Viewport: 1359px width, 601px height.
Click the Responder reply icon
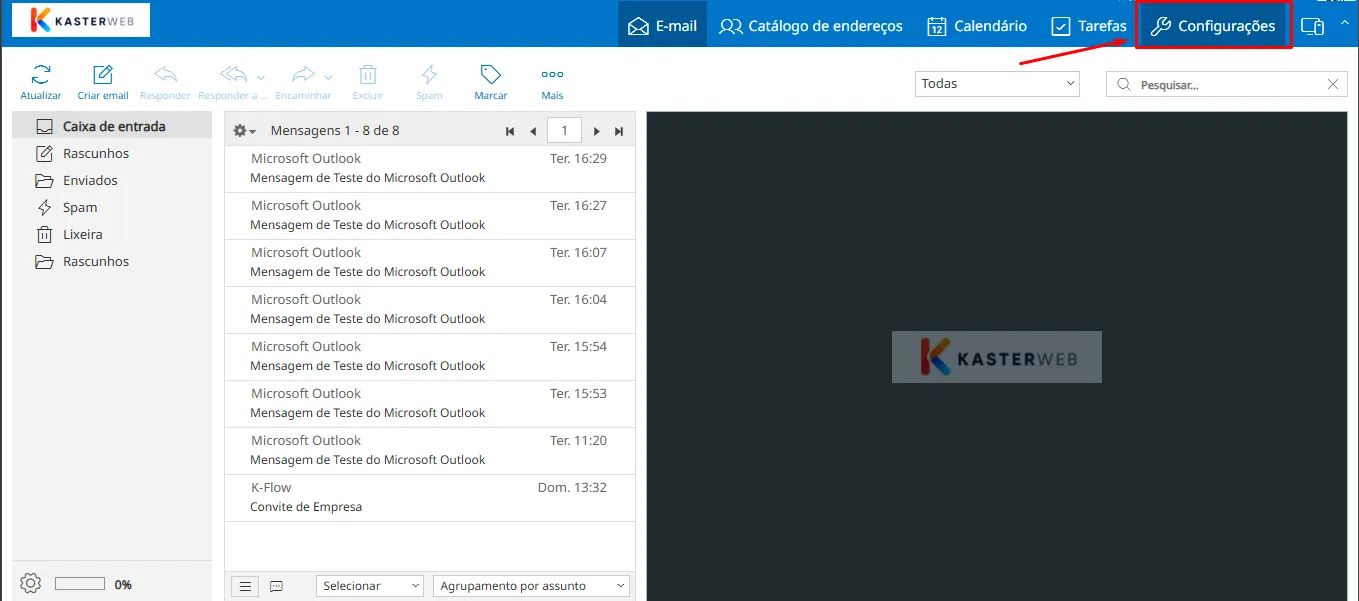pos(165,75)
